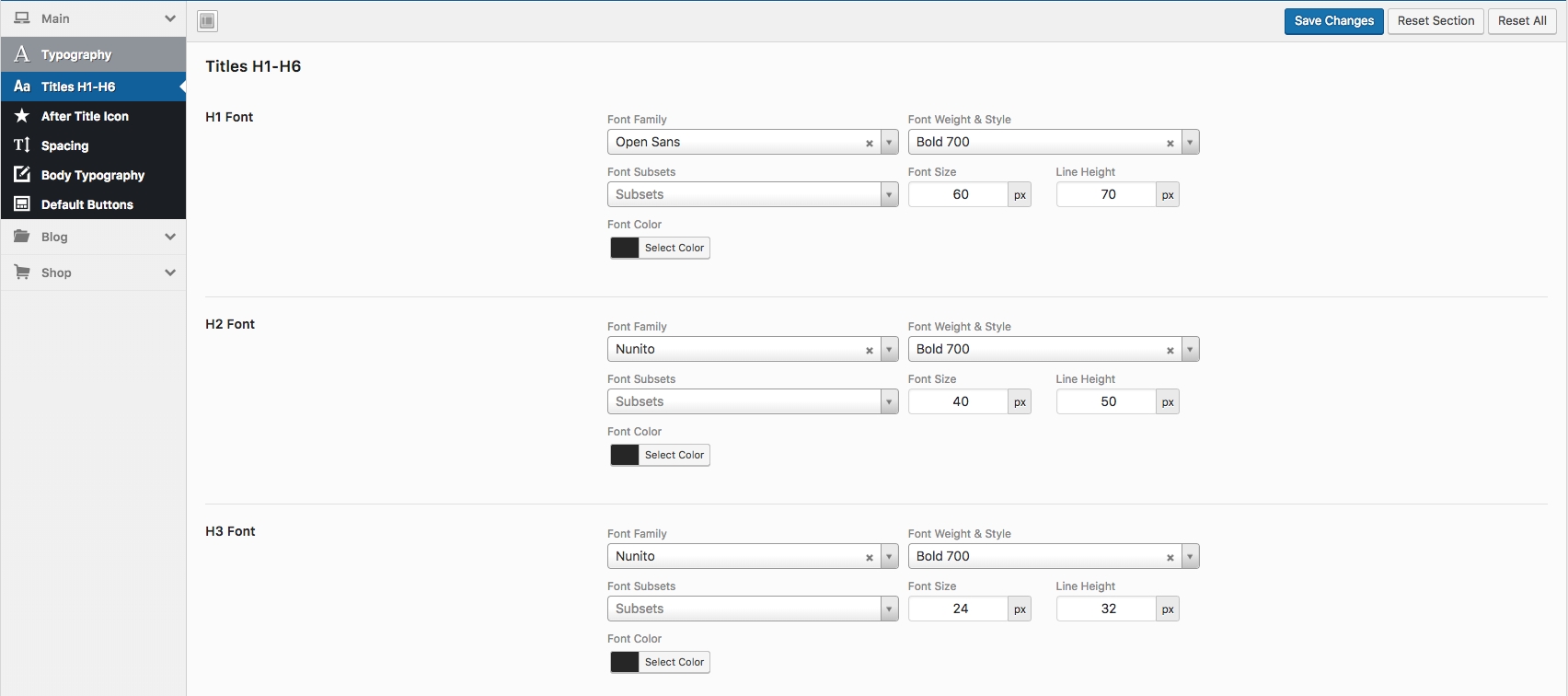Expand the Shop sidebar section
The width and height of the screenshot is (1568, 696).
169,273
